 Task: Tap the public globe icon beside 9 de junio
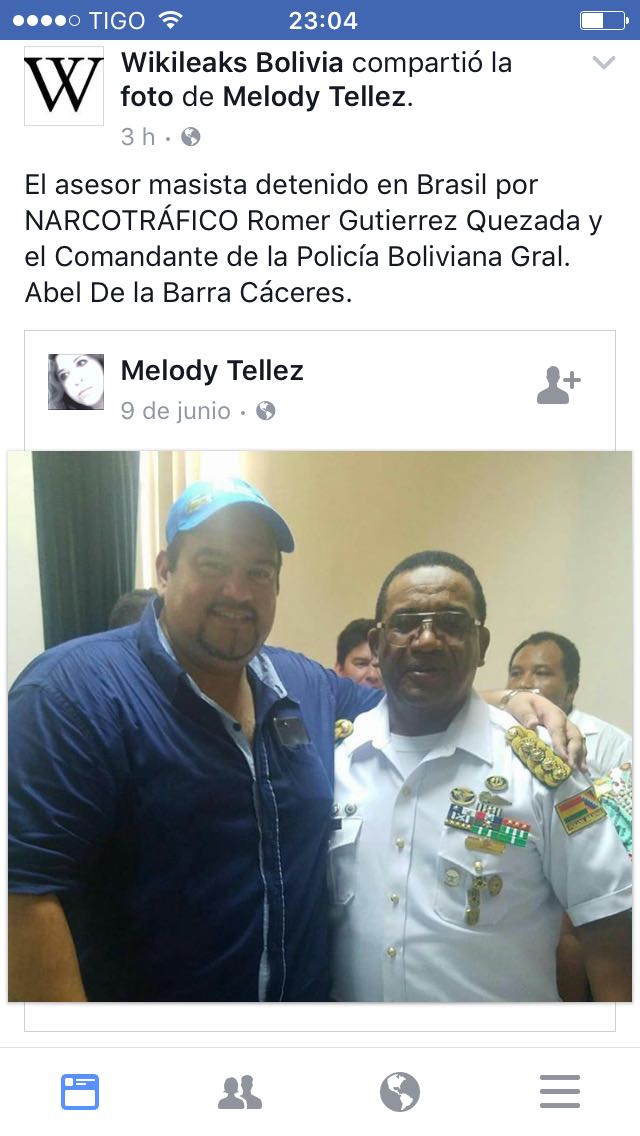[266, 412]
